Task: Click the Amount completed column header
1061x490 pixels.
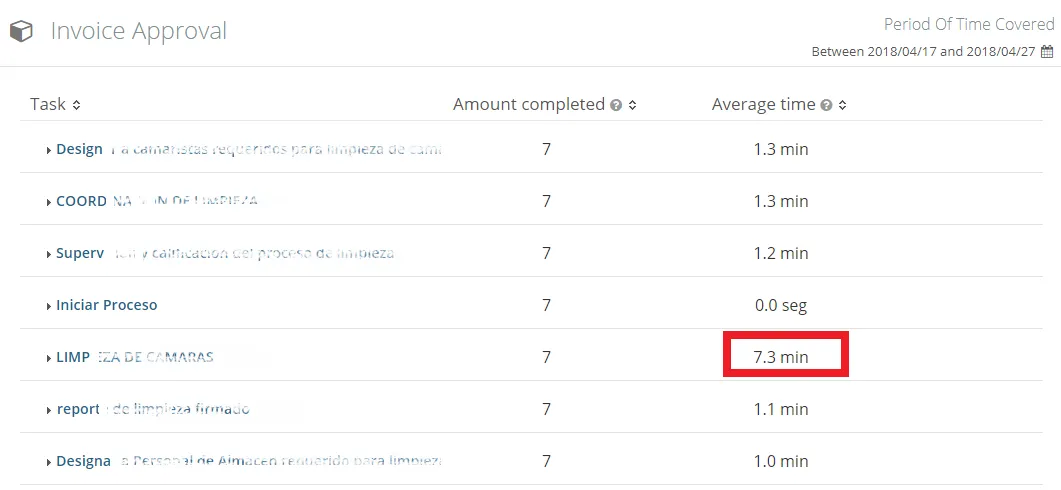Action: pos(528,104)
